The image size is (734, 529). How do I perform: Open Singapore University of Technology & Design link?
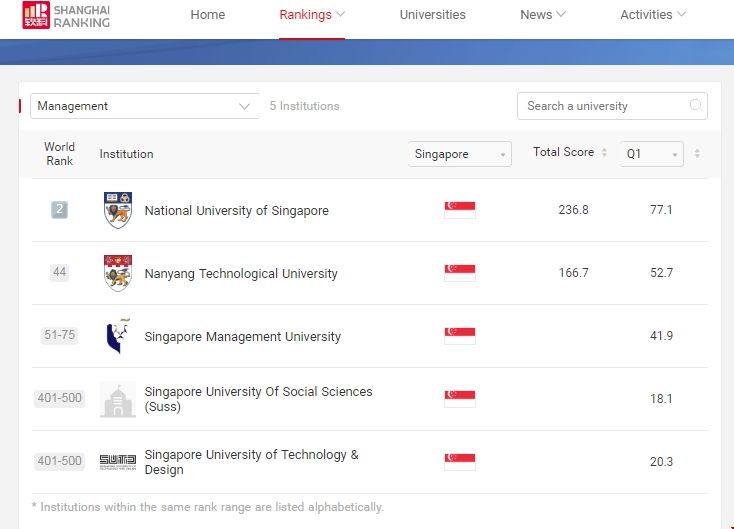pyautogui.click(x=252, y=462)
